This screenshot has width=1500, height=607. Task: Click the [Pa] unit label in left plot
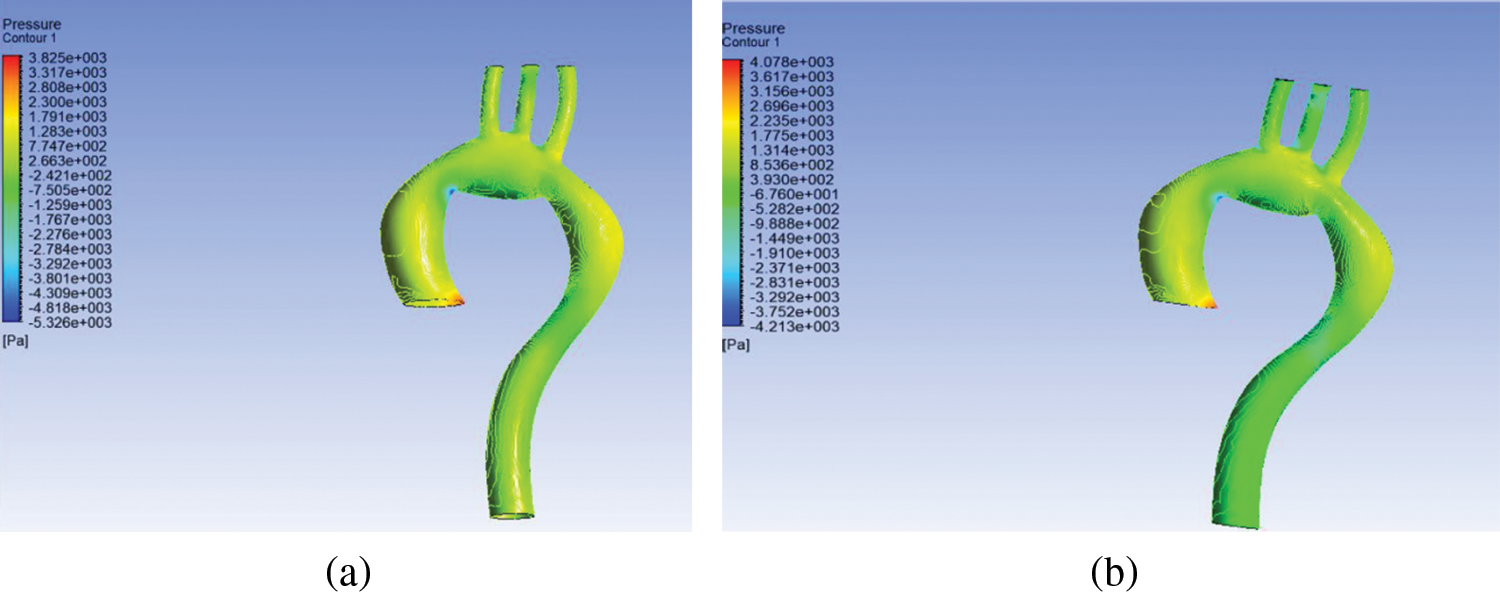point(14,342)
